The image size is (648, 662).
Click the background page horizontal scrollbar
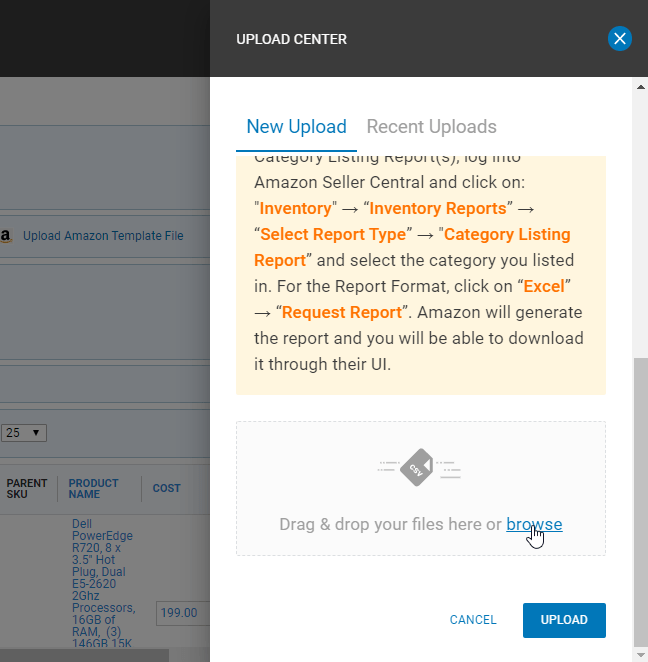pyautogui.click(x=84, y=656)
